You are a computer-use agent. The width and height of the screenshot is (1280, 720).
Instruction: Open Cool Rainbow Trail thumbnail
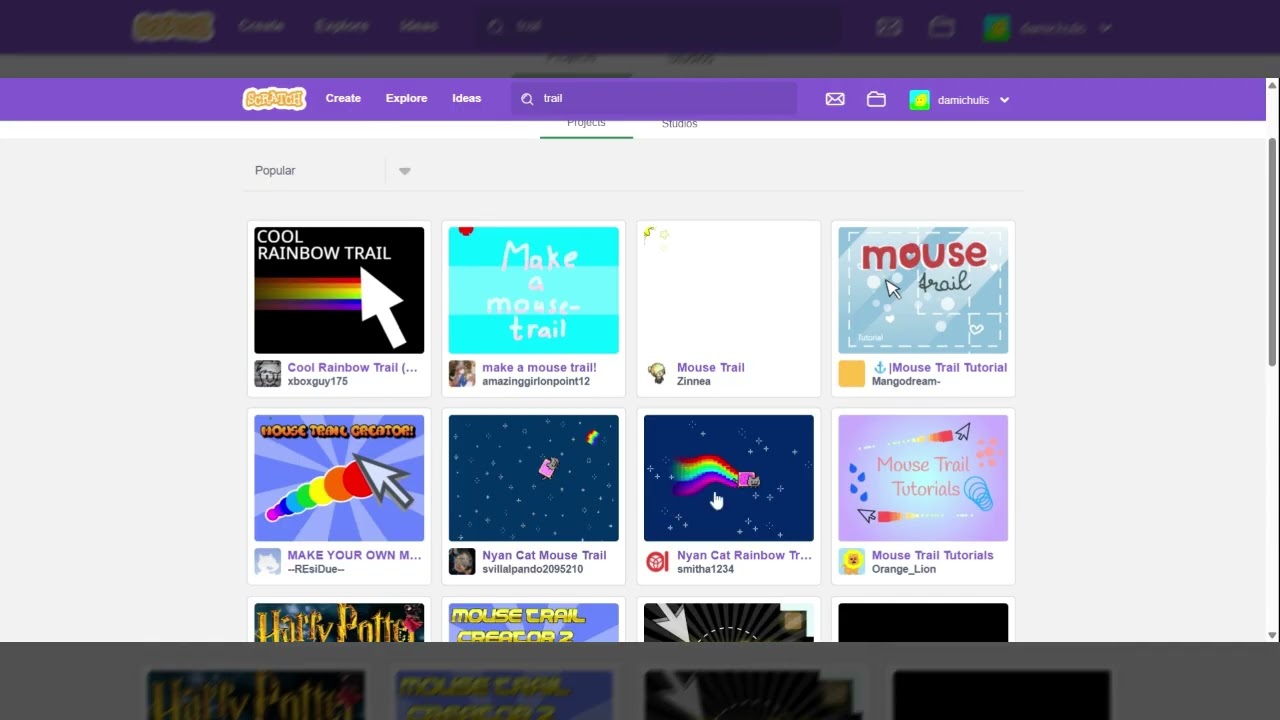tap(339, 290)
